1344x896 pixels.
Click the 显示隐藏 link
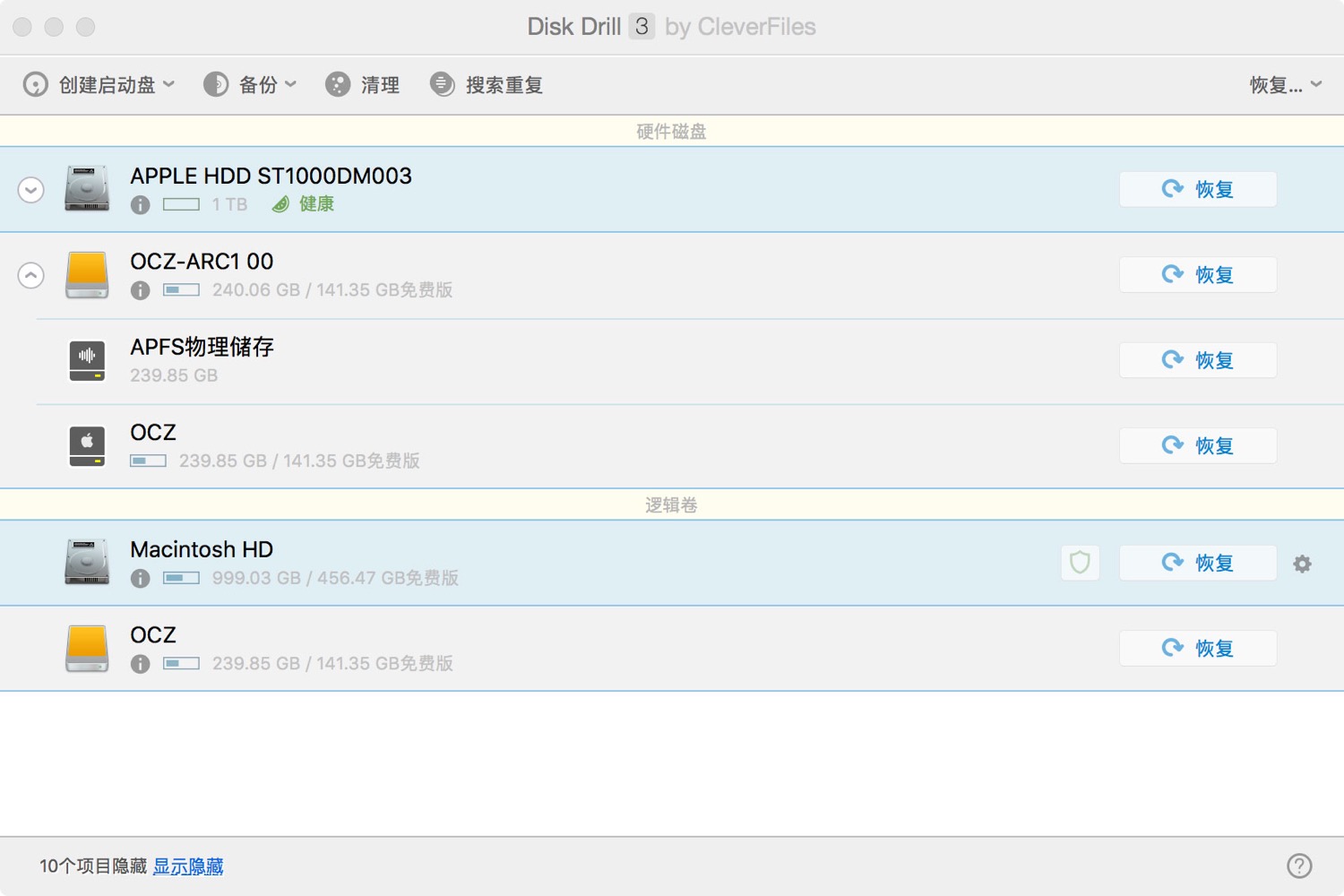pyautogui.click(x=188, y=866)
